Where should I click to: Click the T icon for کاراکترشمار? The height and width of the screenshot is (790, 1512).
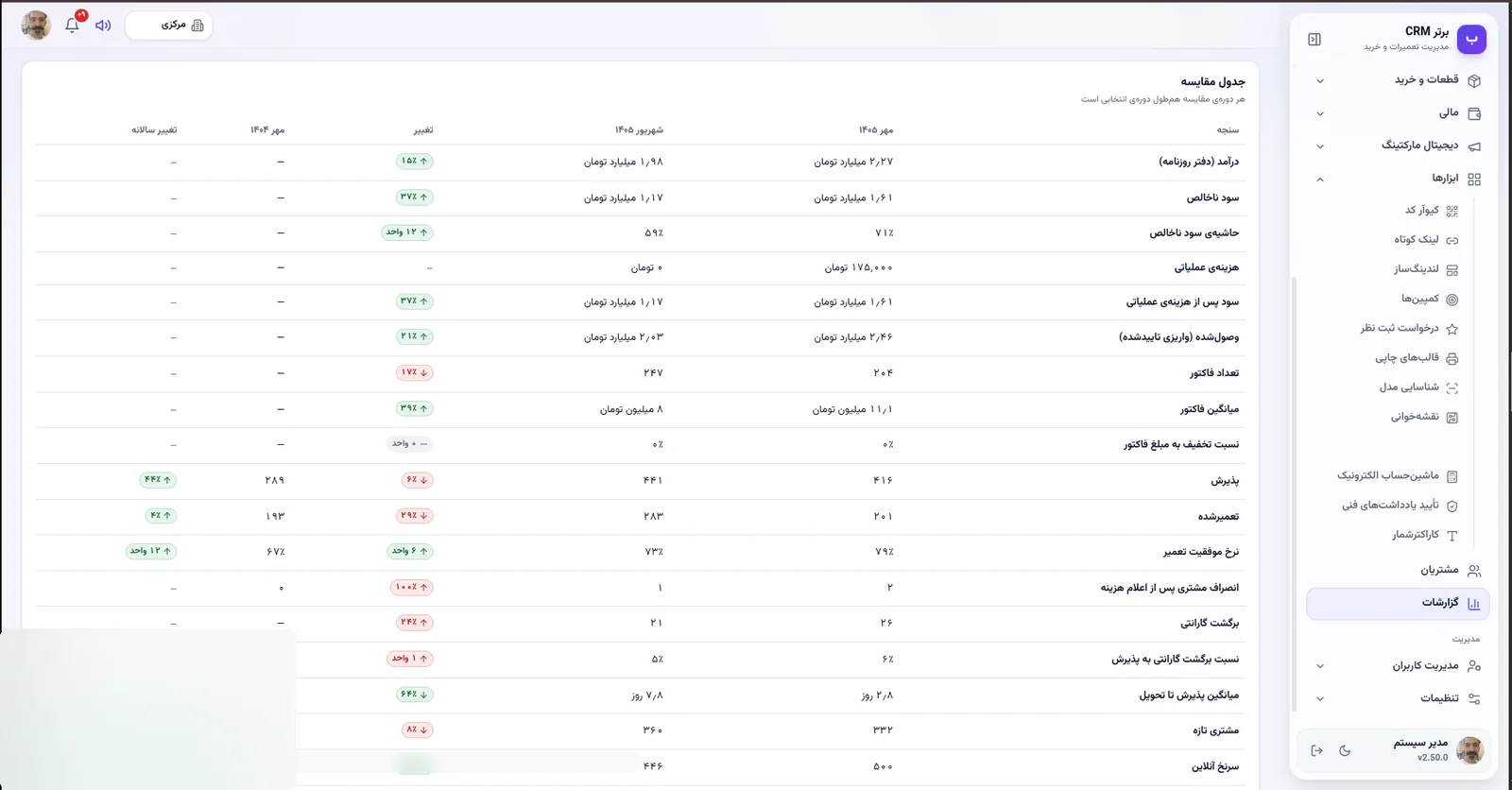[1452, 536]
